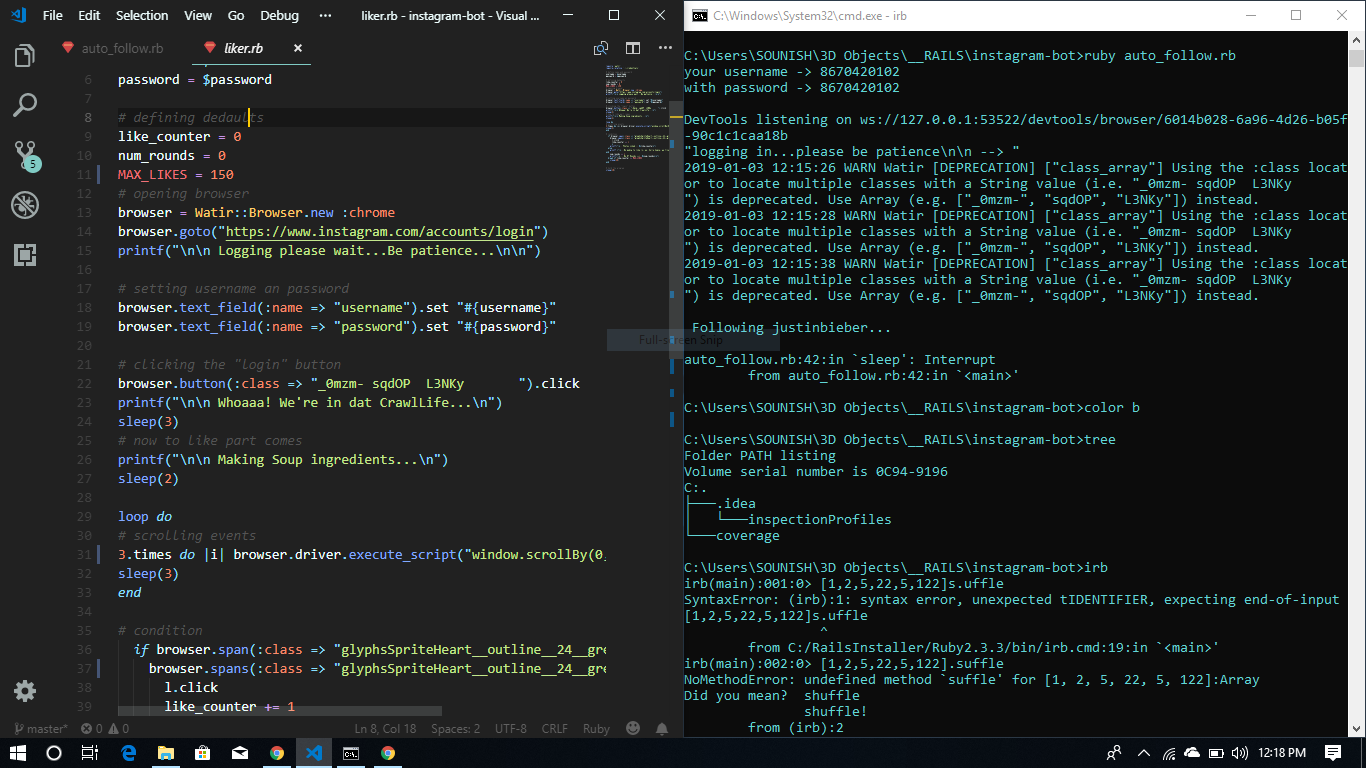Viewport: 1366px width, 768px height.
Task: Click Ln 8, Col 18 in the status bar
Action: [x=385, y=729]
